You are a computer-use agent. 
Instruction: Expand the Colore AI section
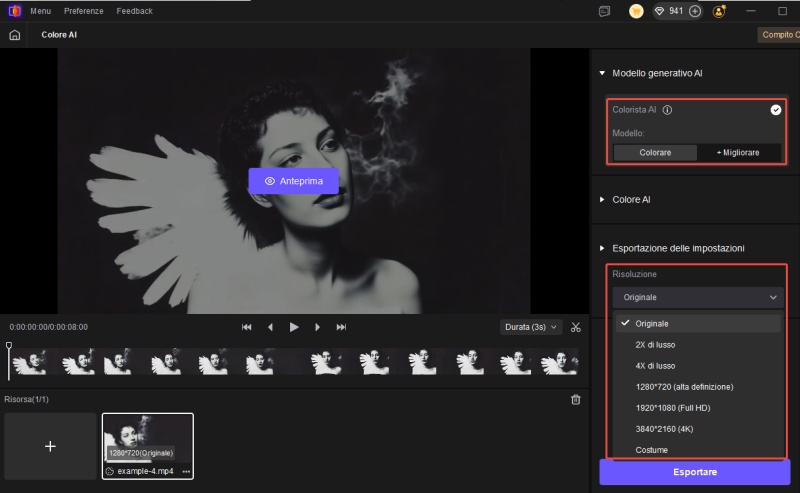click(602, 200)
